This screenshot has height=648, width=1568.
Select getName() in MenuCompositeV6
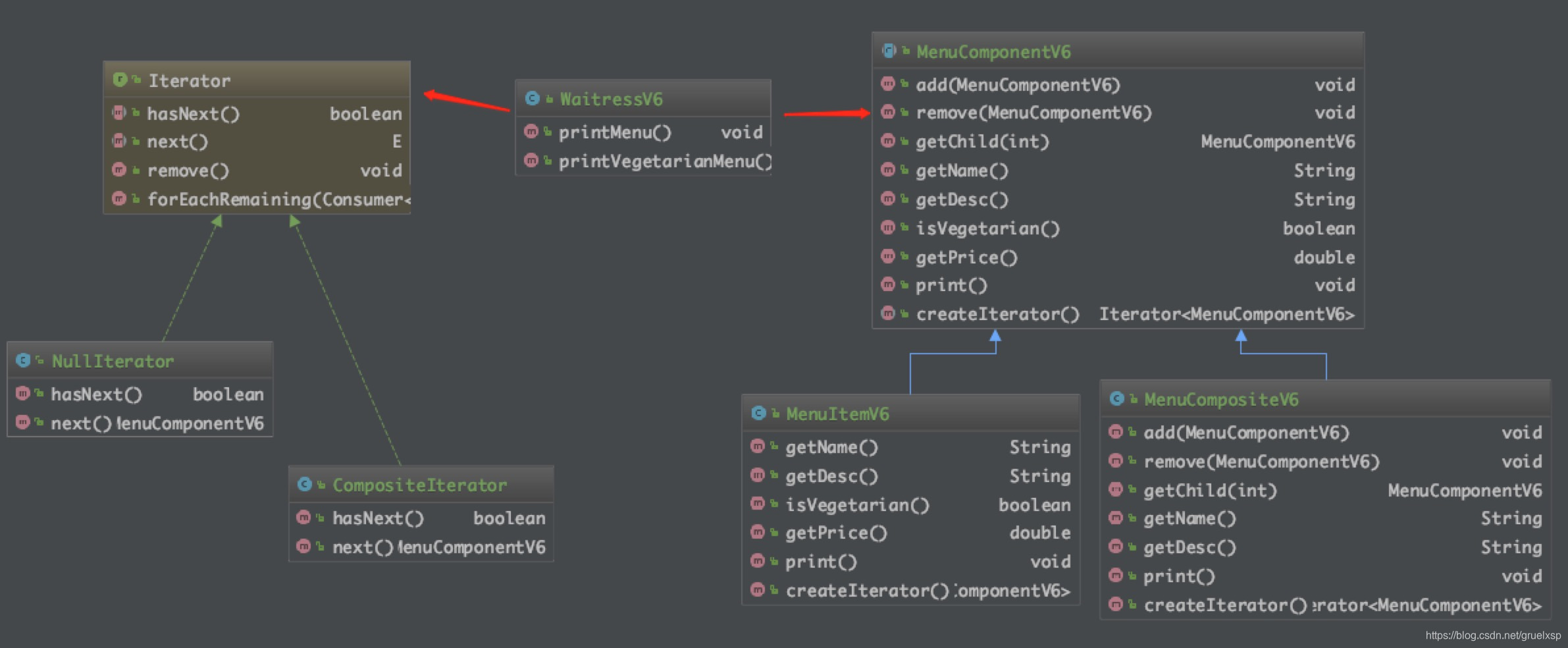click(1189, 518)
